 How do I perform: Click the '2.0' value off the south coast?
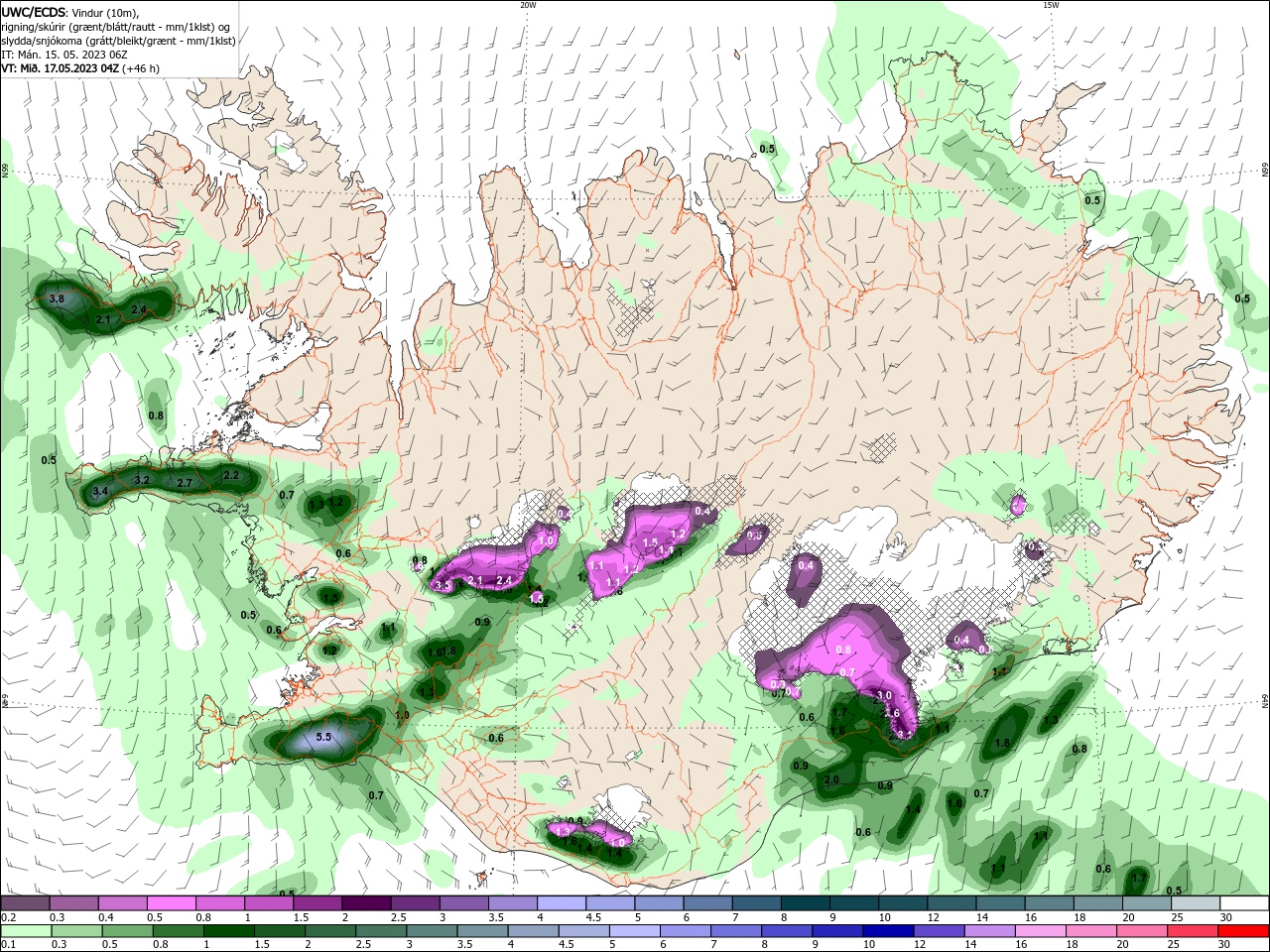[831, 780]
